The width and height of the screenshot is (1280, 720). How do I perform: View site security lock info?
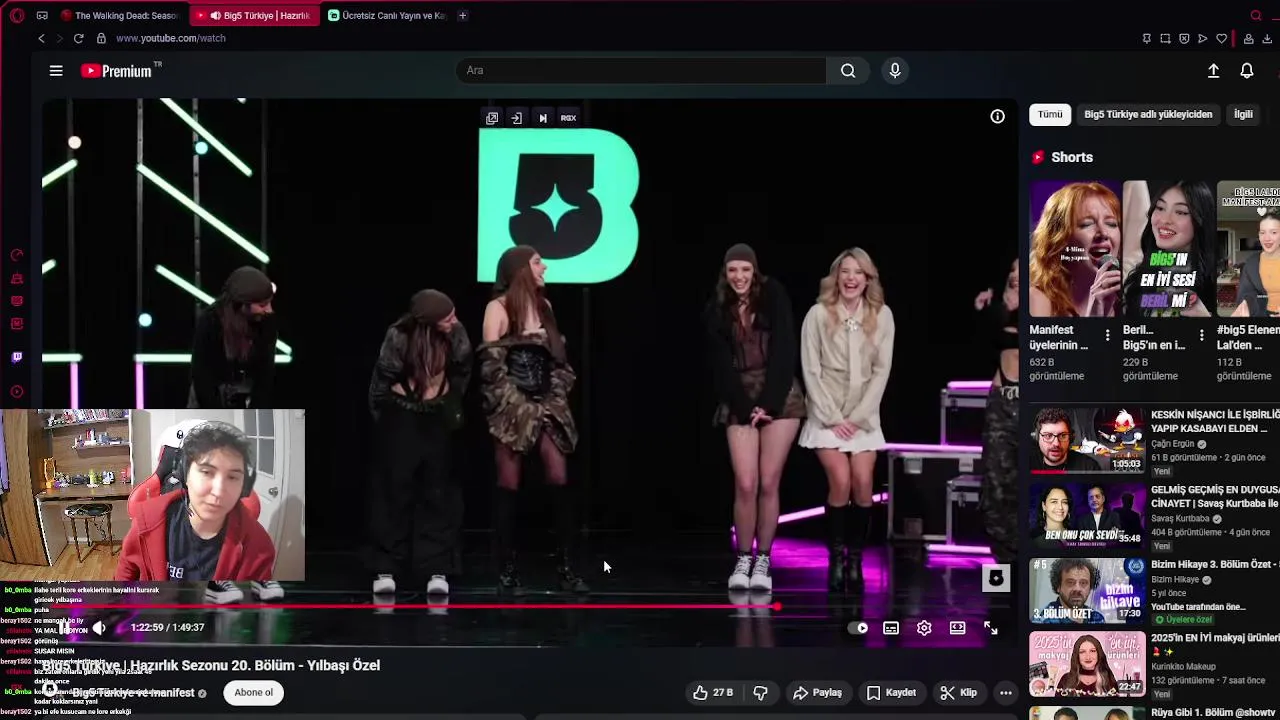point(101,38)
